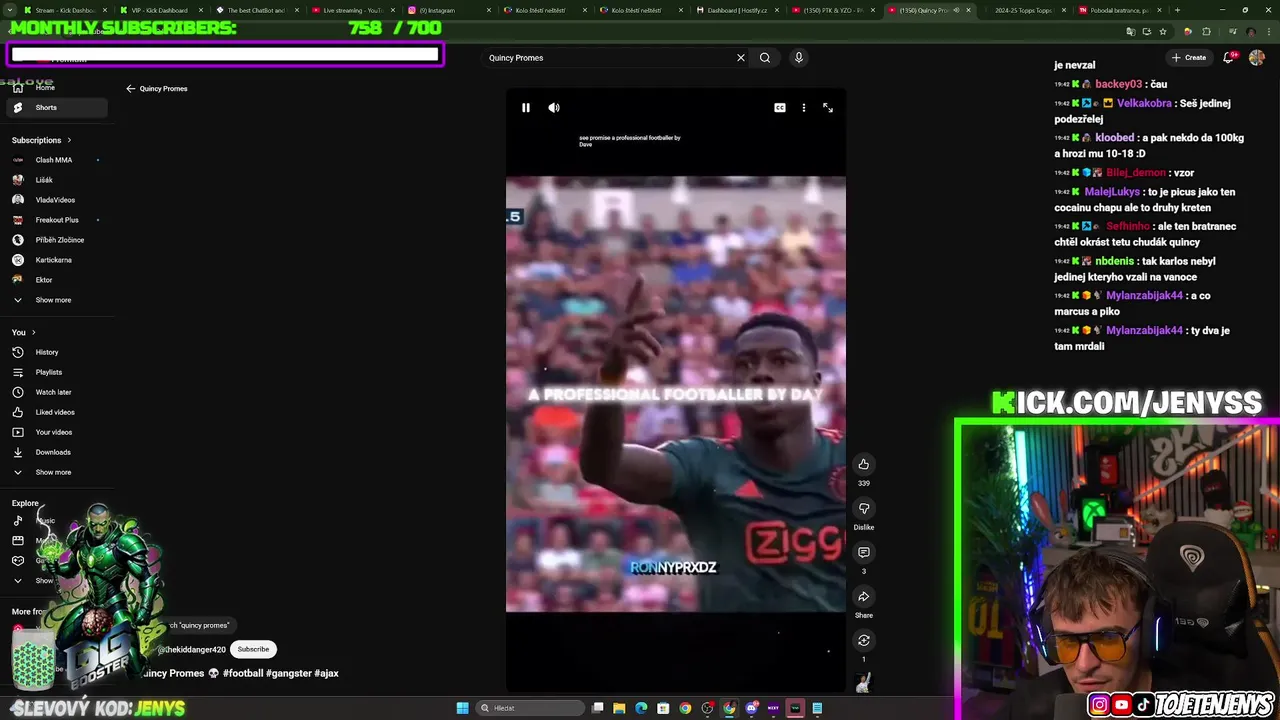Open the Lišák subscription

(x=55, y=180)
